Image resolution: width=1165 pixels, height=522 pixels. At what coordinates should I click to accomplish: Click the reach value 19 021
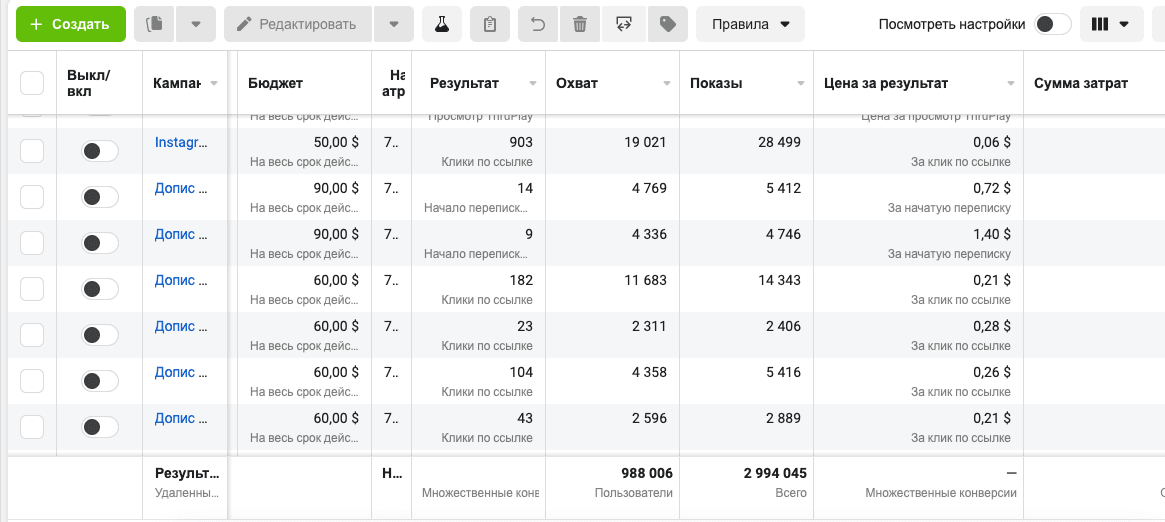click(644, 142)
